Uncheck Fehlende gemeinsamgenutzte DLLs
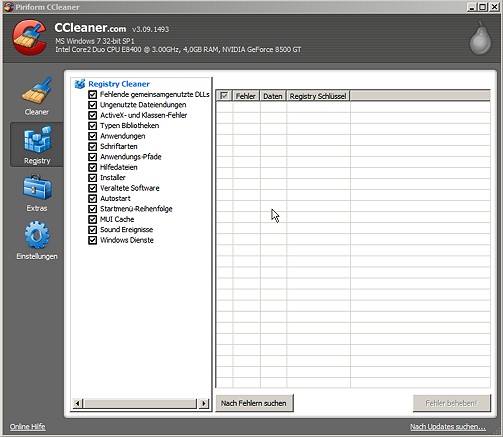The image size is (503, 437). point(92,95)
